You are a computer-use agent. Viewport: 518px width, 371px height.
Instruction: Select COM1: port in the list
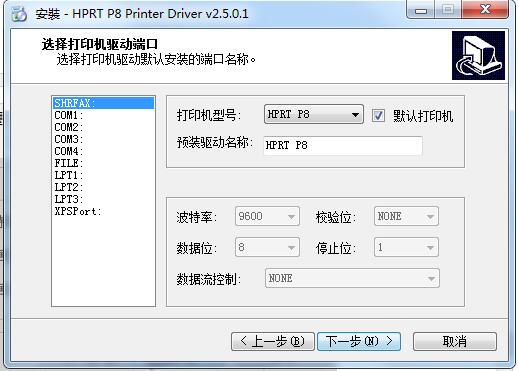[103, 115]
